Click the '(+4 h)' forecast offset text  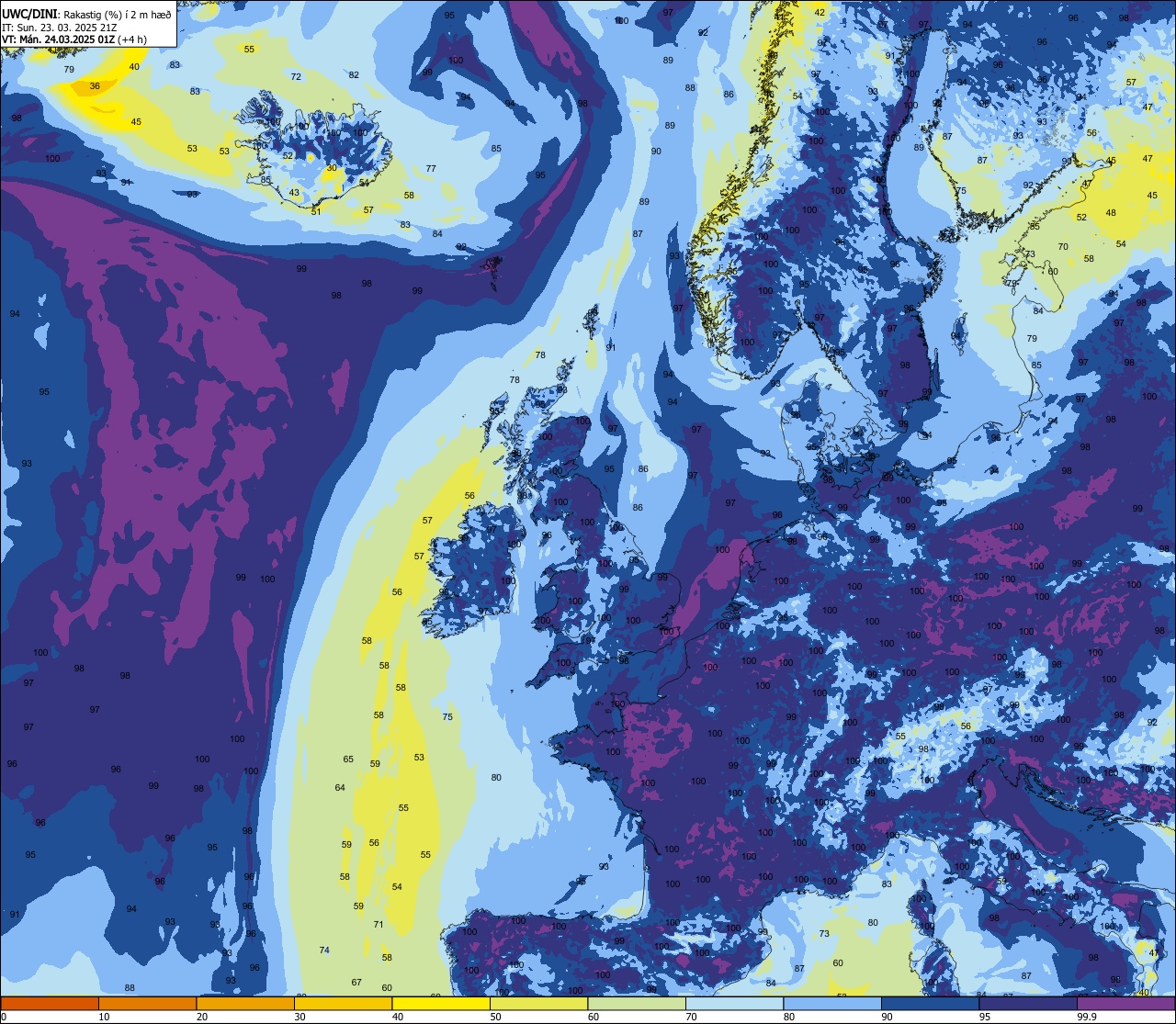tap(134, 39)
